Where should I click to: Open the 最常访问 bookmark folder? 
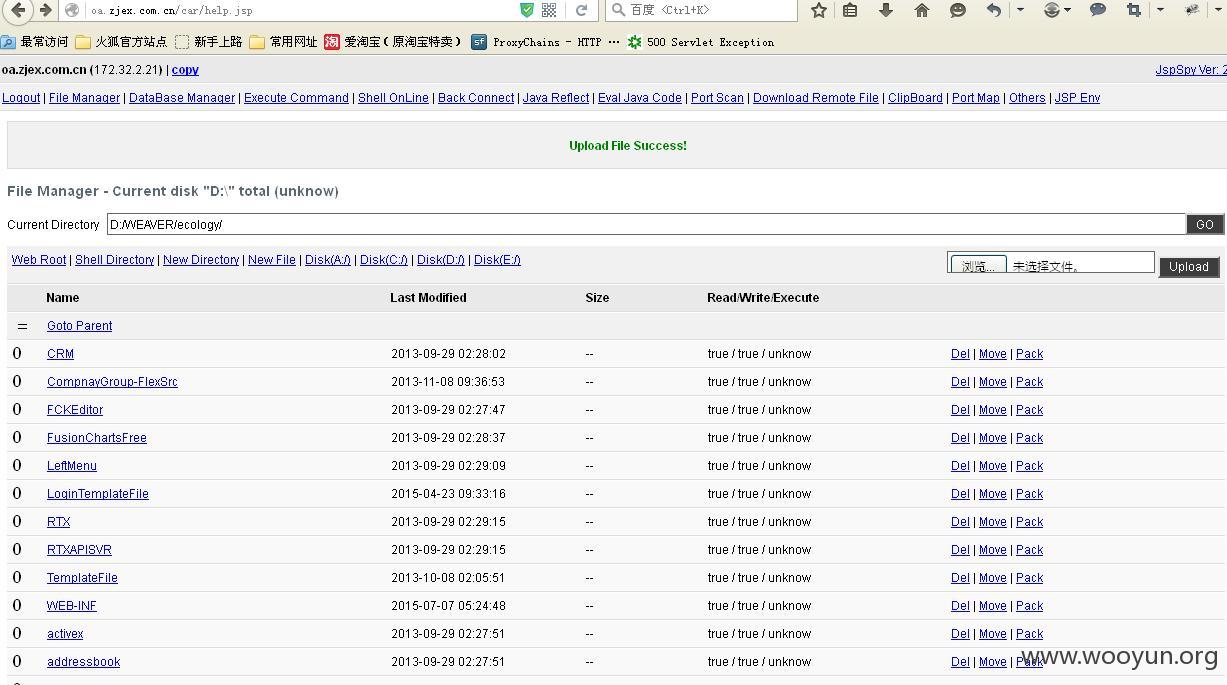coord(35,42)
